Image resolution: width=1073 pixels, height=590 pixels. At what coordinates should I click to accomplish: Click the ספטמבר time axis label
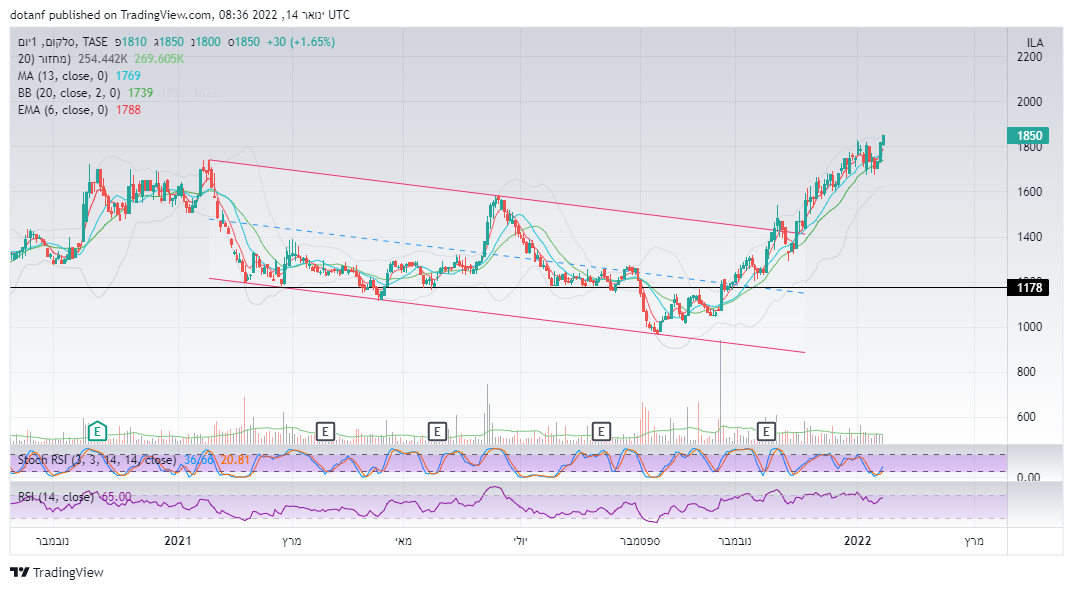[640, 541]
